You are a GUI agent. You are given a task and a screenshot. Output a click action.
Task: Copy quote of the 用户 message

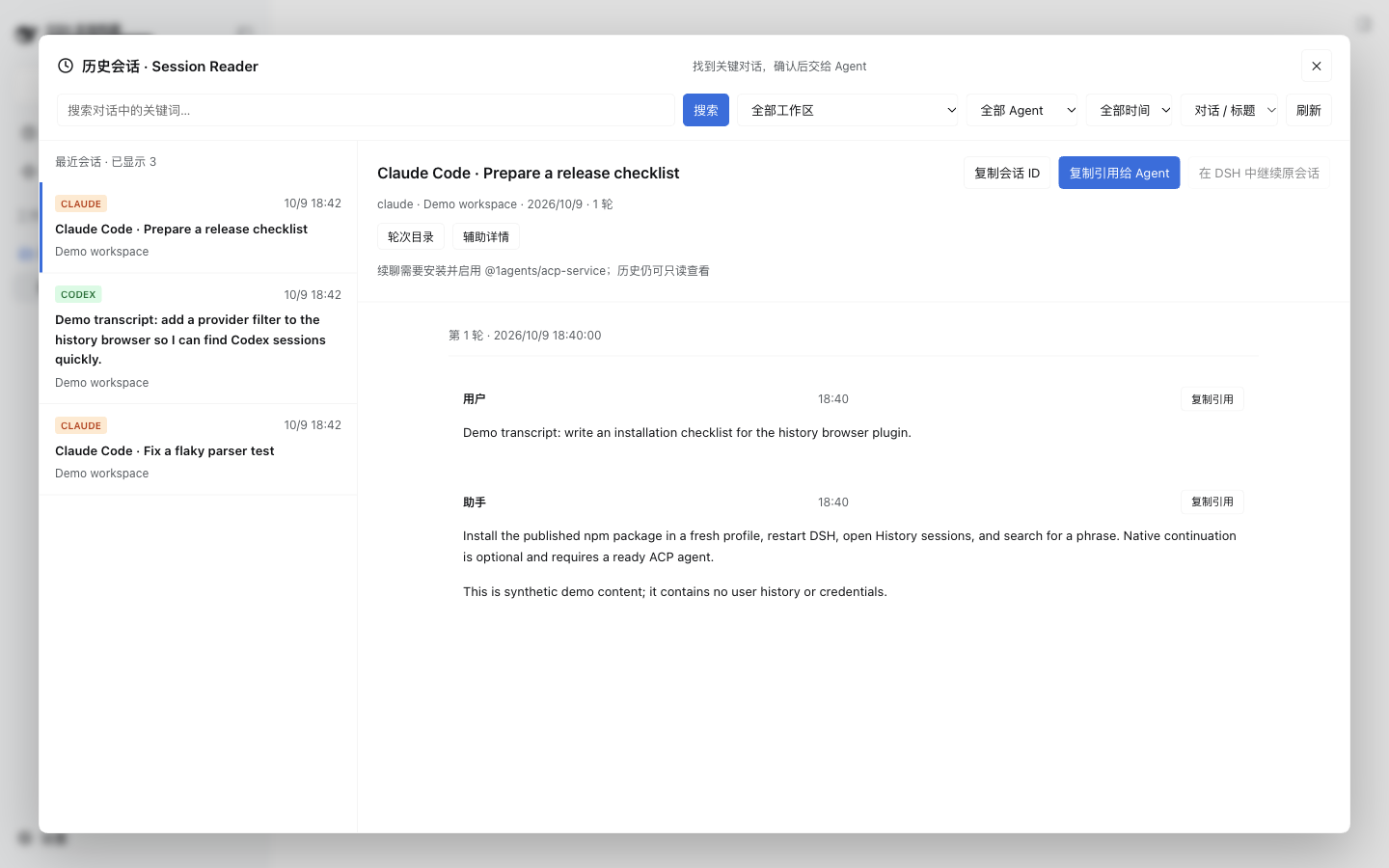pos(1212,399)
